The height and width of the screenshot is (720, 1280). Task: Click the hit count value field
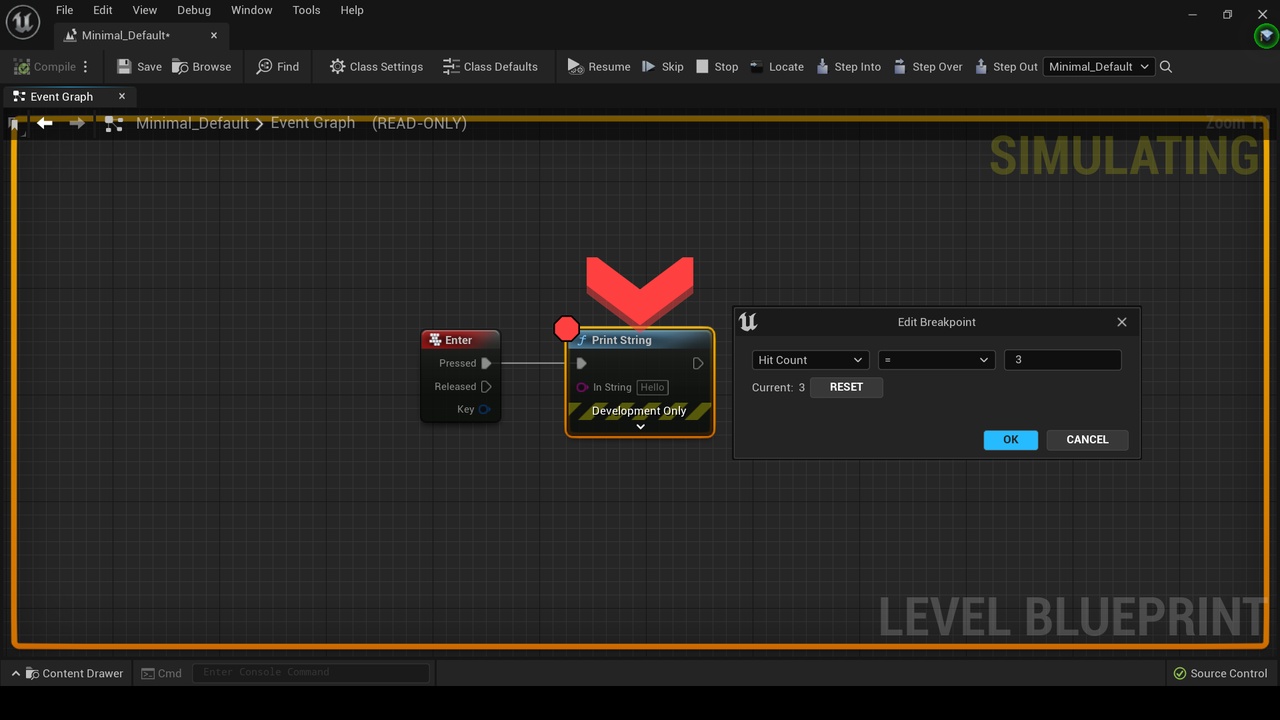[1062, 360]
